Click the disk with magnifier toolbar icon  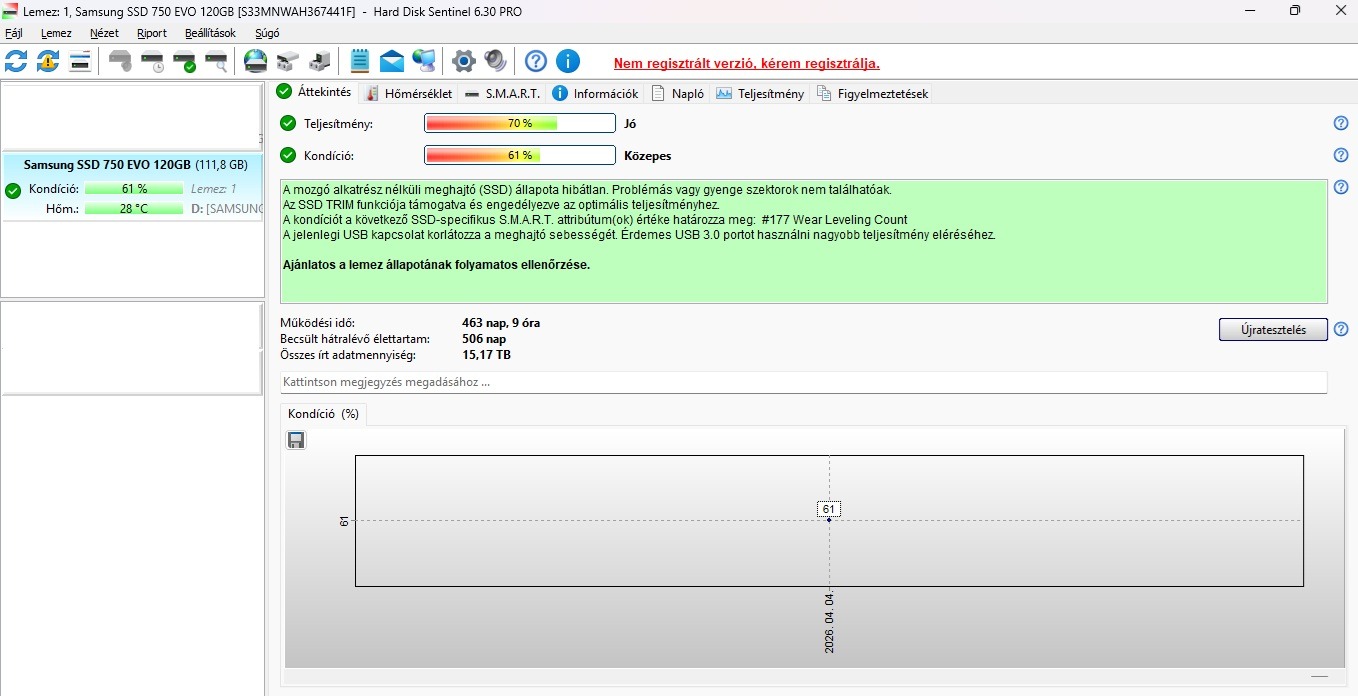tap(216, 61)
